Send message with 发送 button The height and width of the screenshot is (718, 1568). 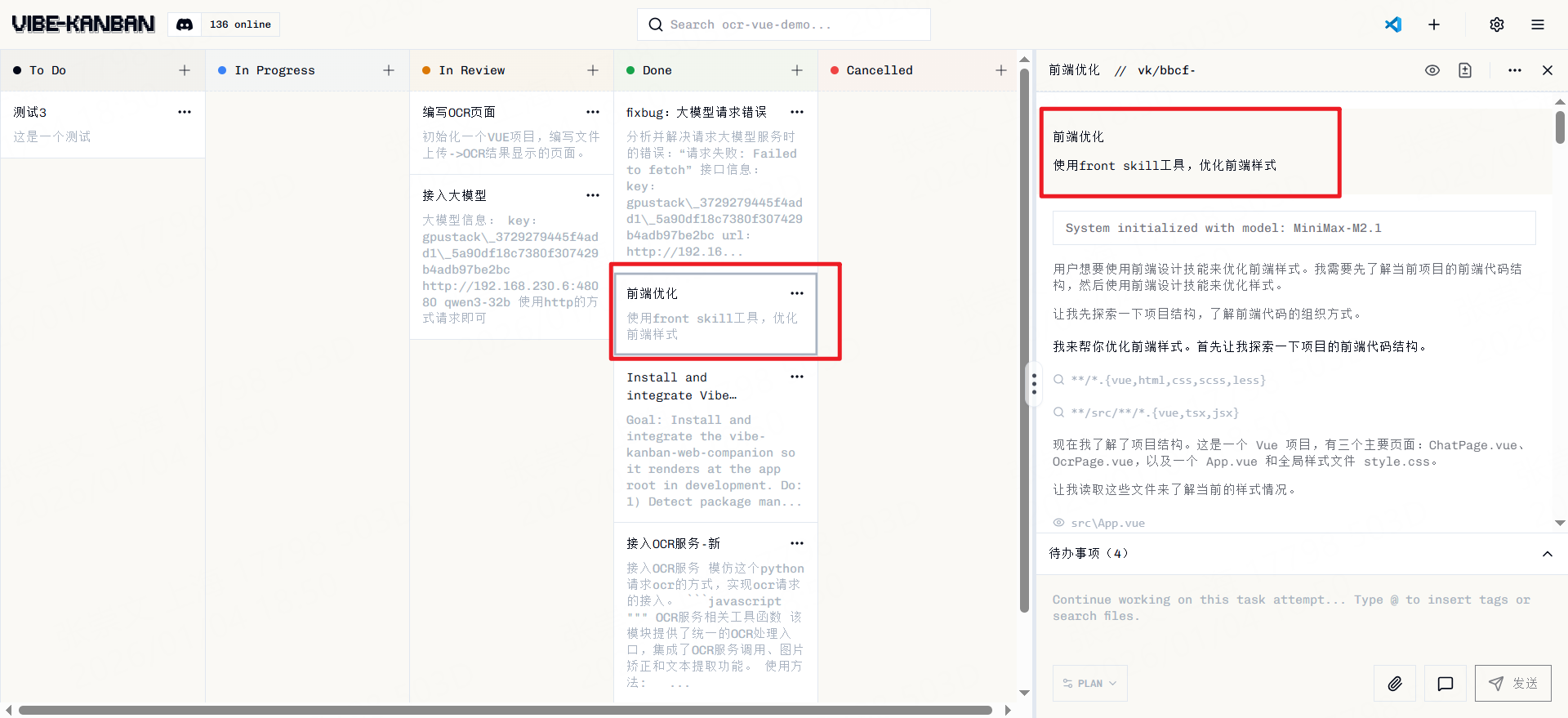[x=1513, y=684]
